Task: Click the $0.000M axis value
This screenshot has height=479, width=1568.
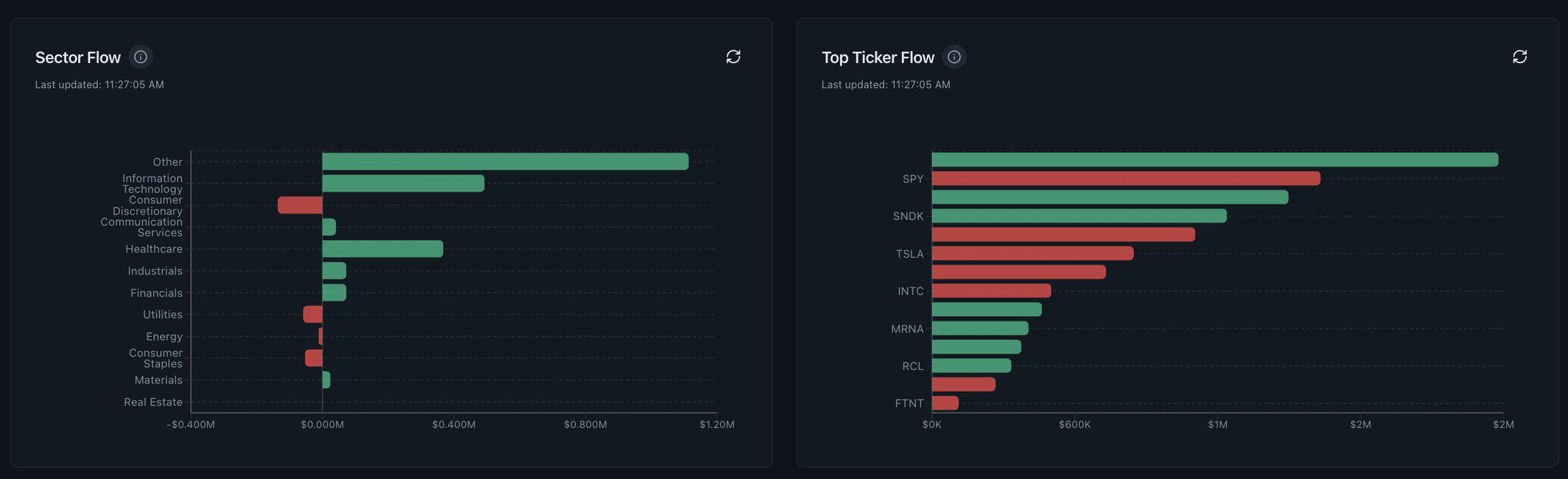Action: (x=323, y=425)
